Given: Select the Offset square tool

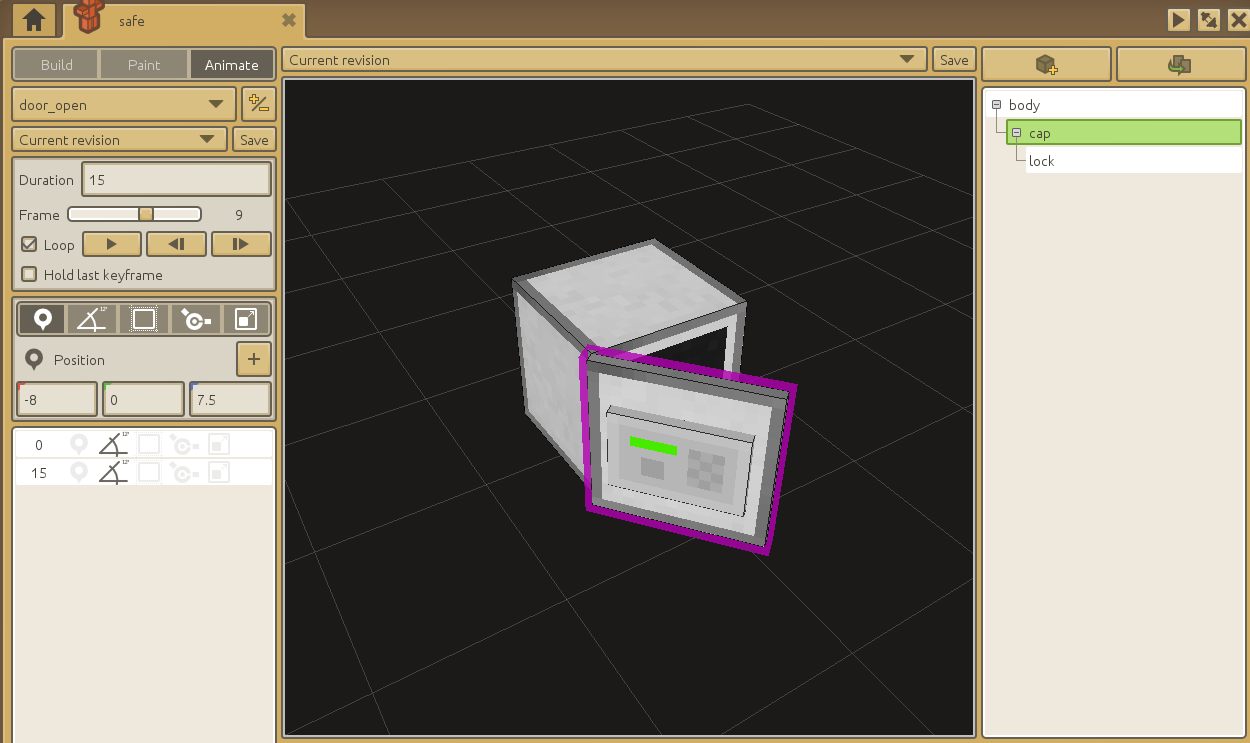Looking at the screenshot, I should pos(144,319).
